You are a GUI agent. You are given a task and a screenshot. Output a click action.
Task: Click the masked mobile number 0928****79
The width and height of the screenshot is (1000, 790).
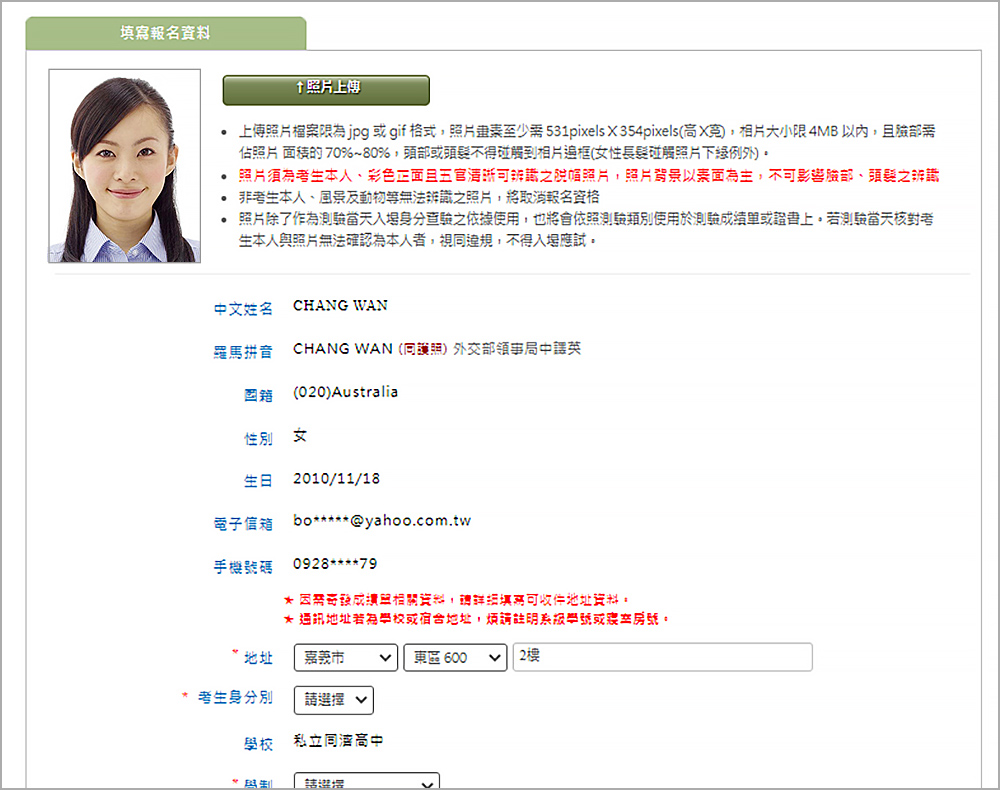(x=335, y=564)
